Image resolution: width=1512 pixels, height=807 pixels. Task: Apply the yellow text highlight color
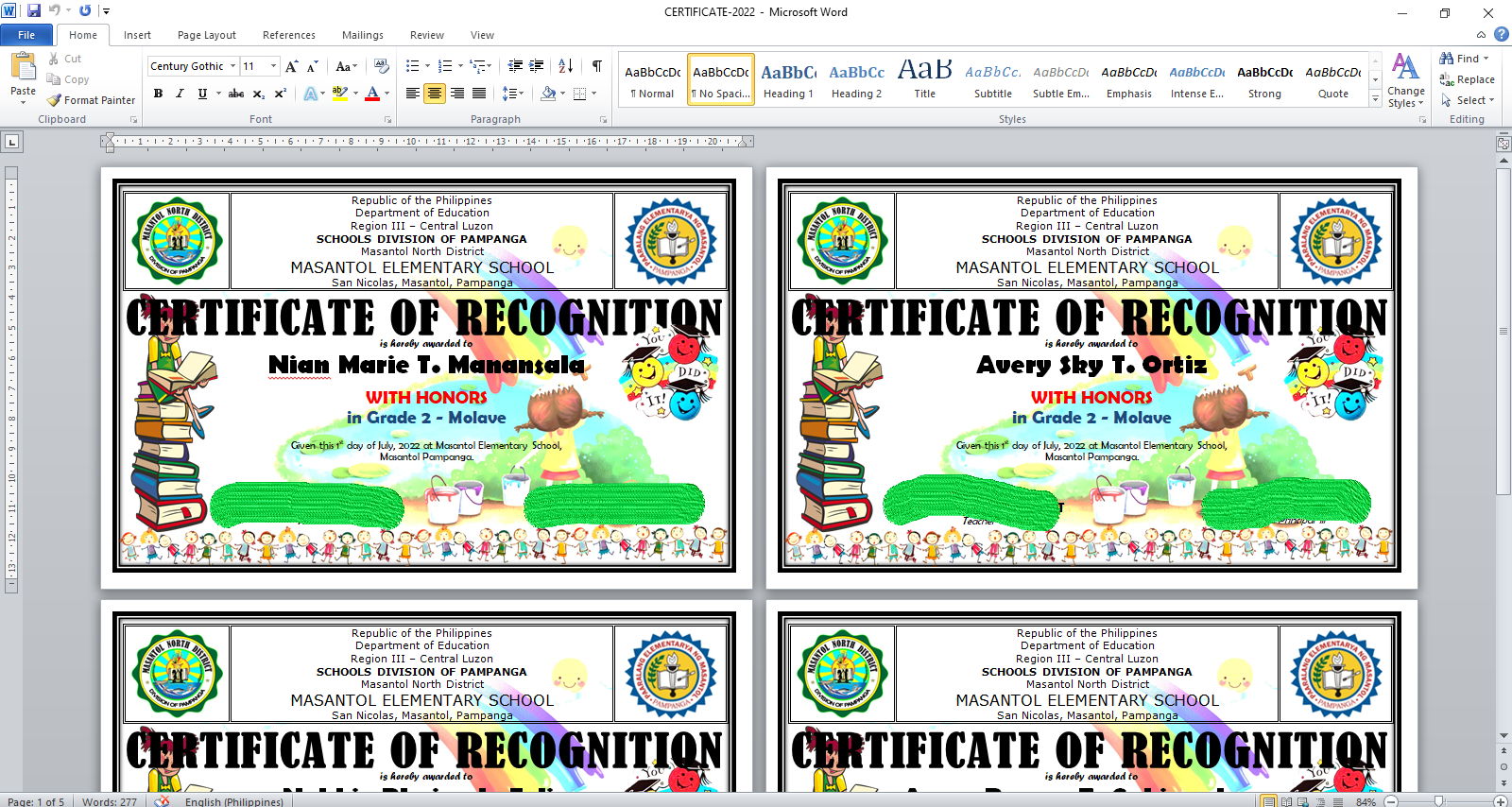point(340,94)
